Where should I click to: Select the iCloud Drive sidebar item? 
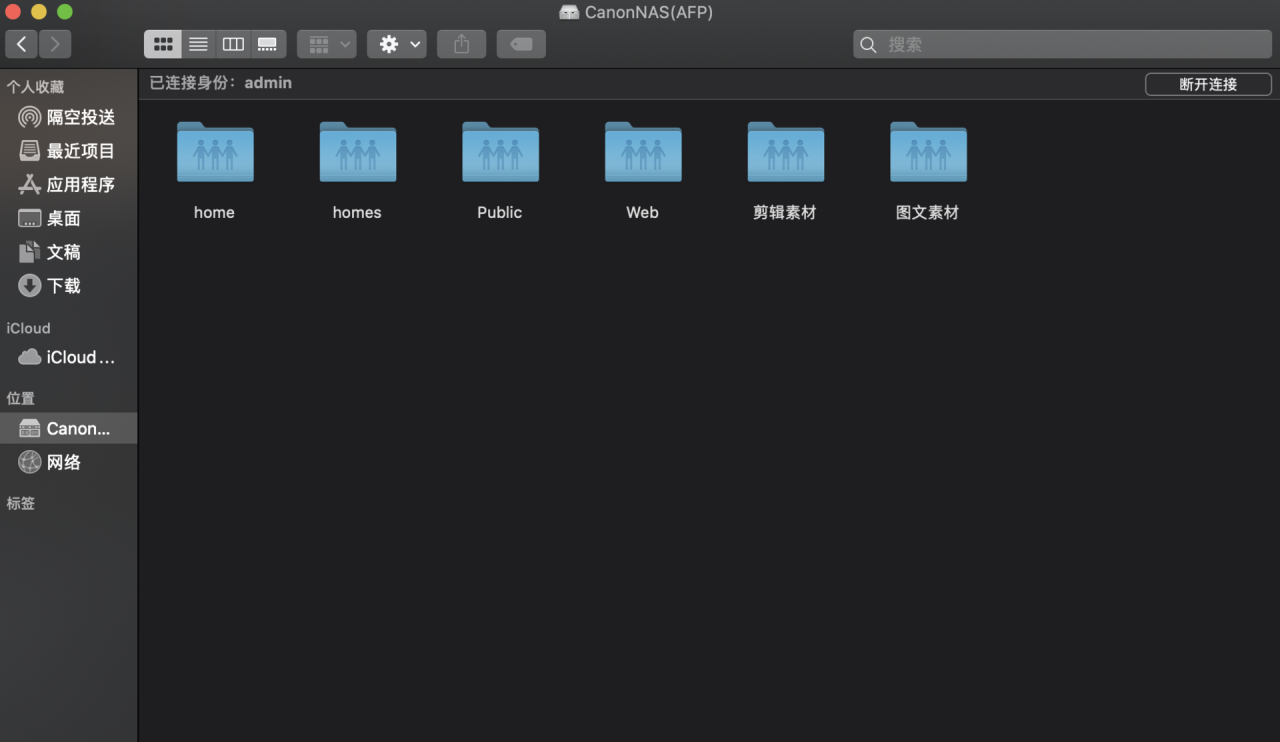pos(68,357)
